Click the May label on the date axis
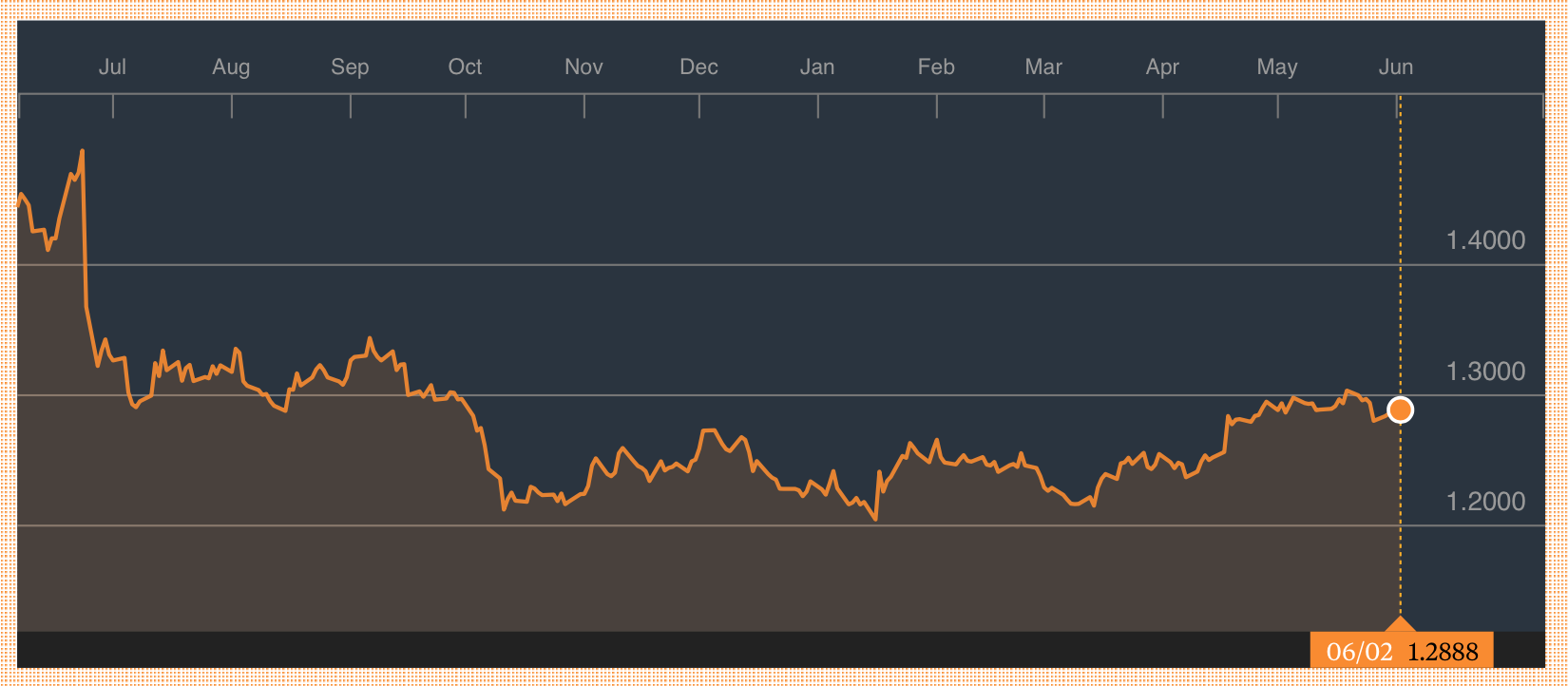Viewport: 1568px width, 686px height. pyautogui.click(x=1276, y=67)
